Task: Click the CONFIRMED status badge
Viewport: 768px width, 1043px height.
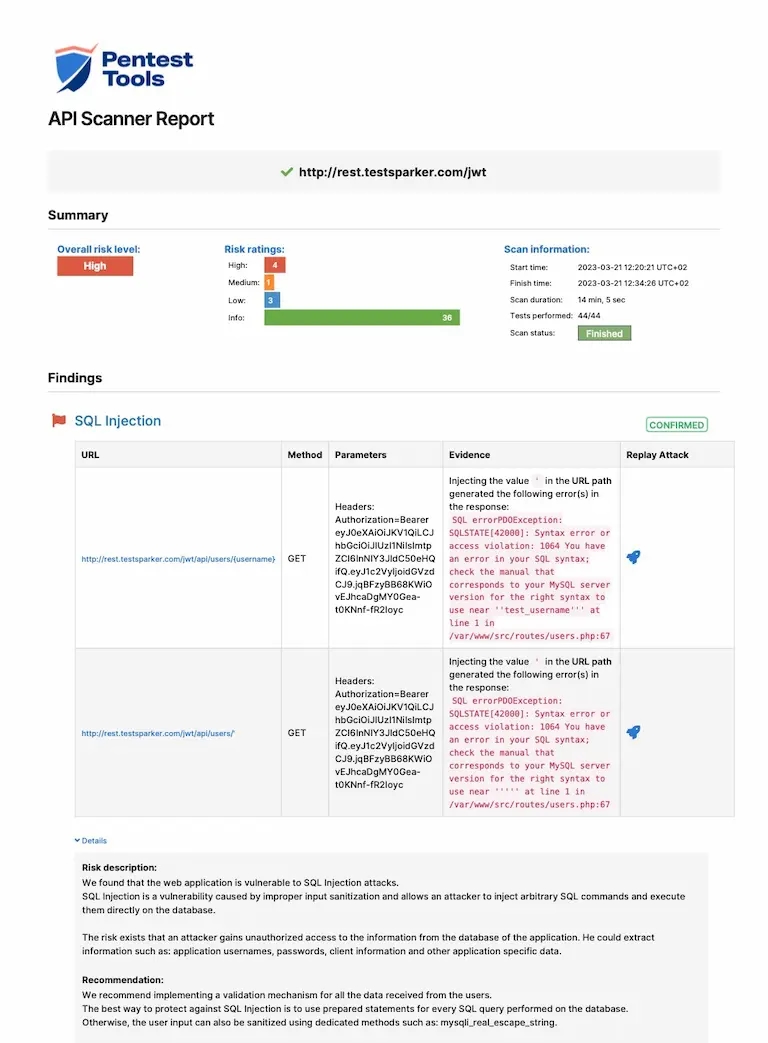Action: tap(676, 425)
